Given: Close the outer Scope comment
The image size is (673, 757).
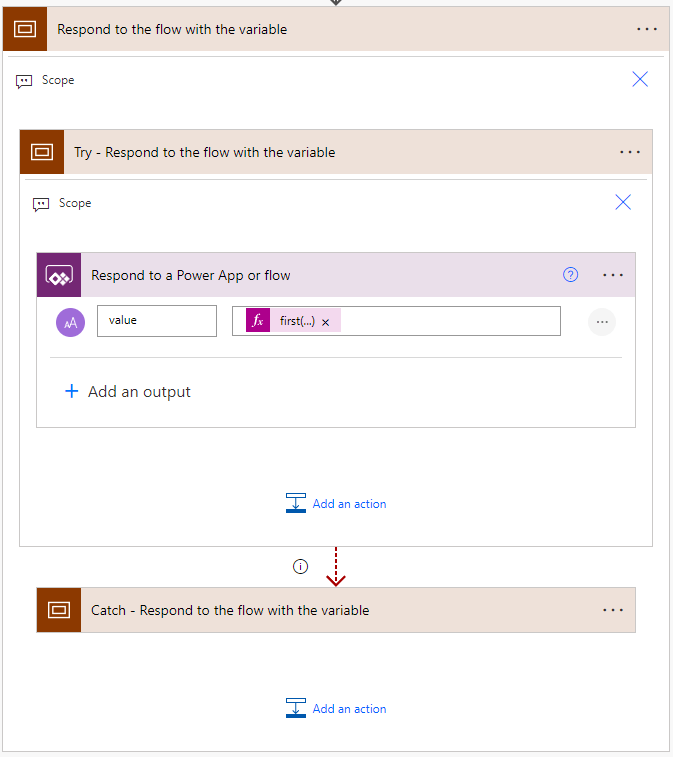Looking at the screenshot, I should pos(640,80).
